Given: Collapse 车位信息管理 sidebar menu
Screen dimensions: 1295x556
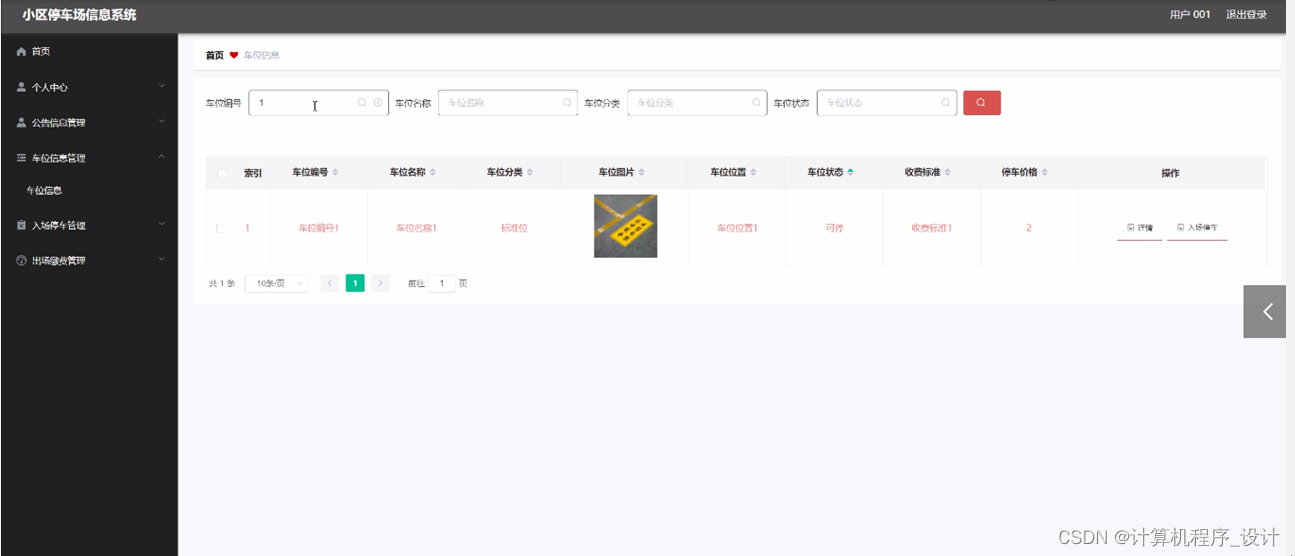Looking at the screenshot, I should tap(89, 158).
